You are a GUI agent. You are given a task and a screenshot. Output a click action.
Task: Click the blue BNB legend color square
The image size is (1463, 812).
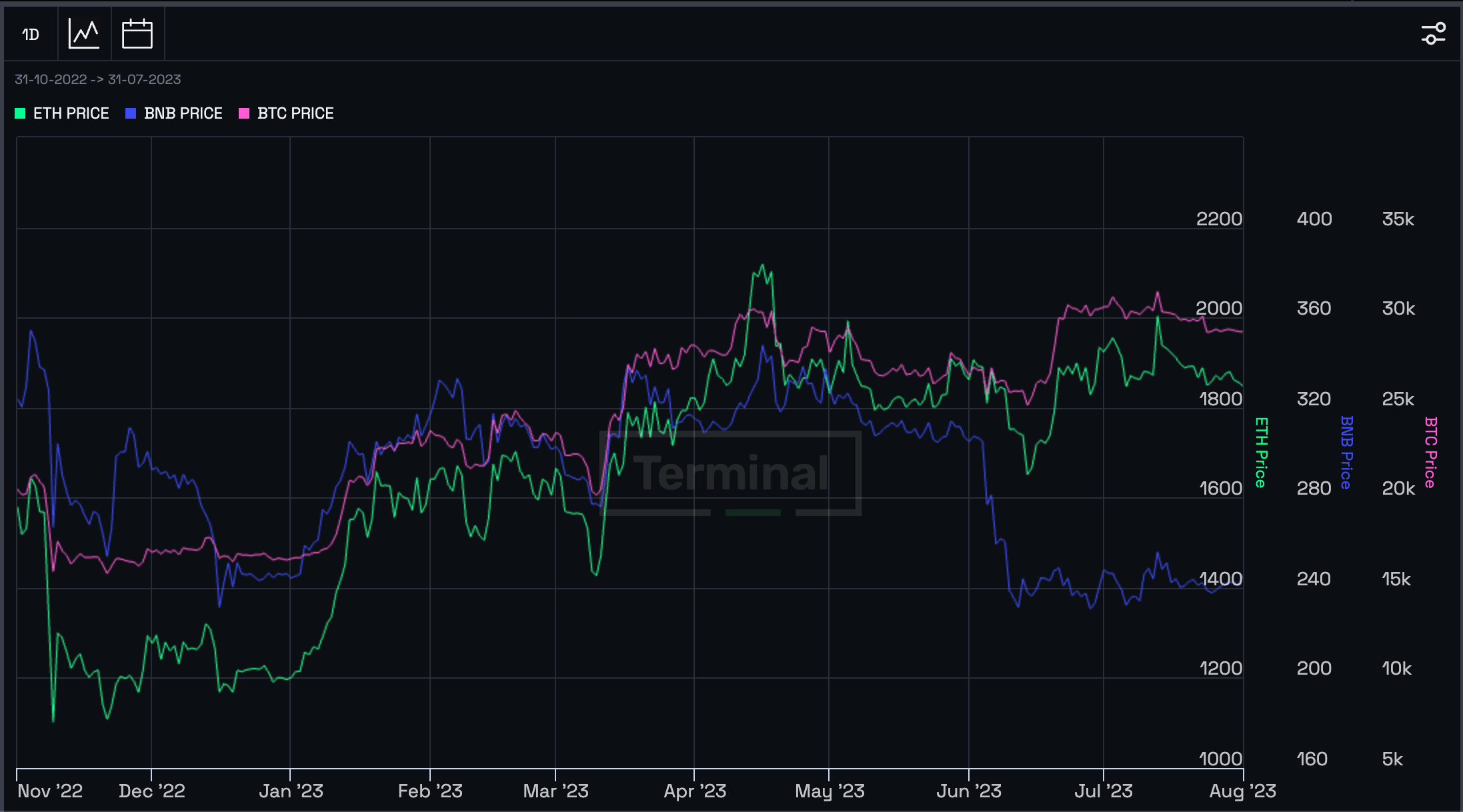(131, 113)
